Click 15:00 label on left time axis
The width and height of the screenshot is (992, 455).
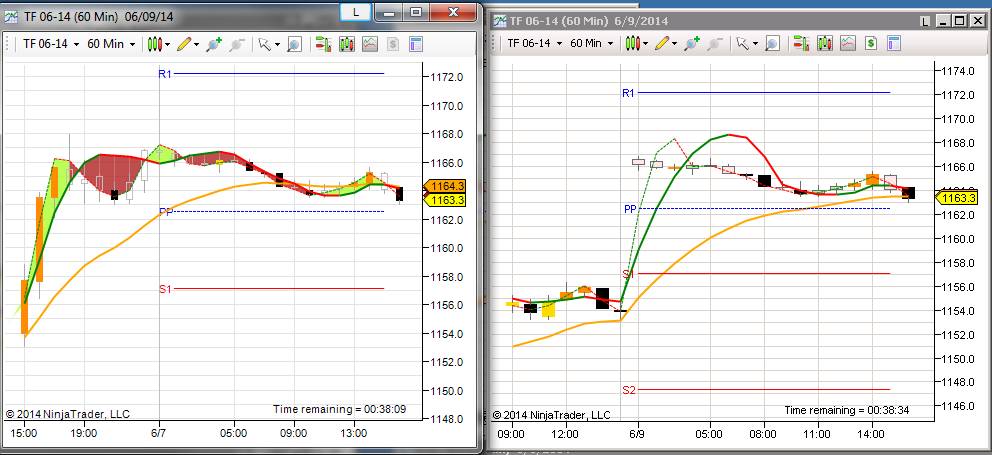pyautogui.click(x=25, y=434)
